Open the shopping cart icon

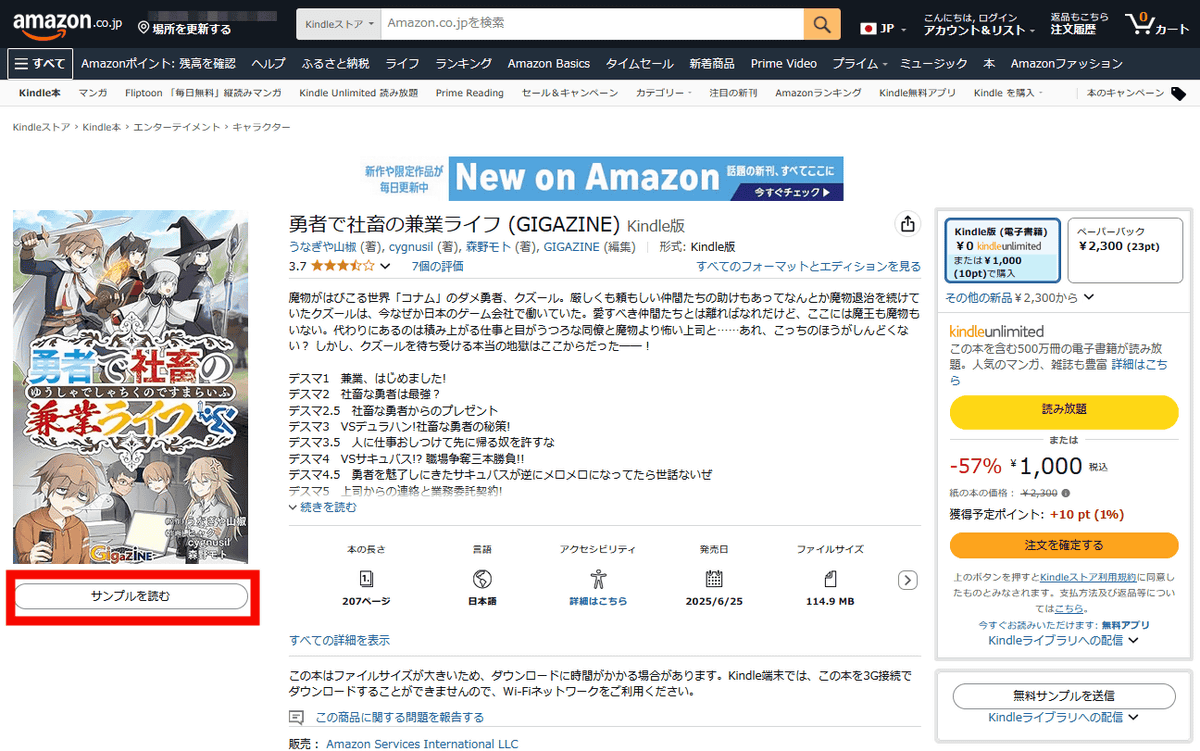(1155, 24)
